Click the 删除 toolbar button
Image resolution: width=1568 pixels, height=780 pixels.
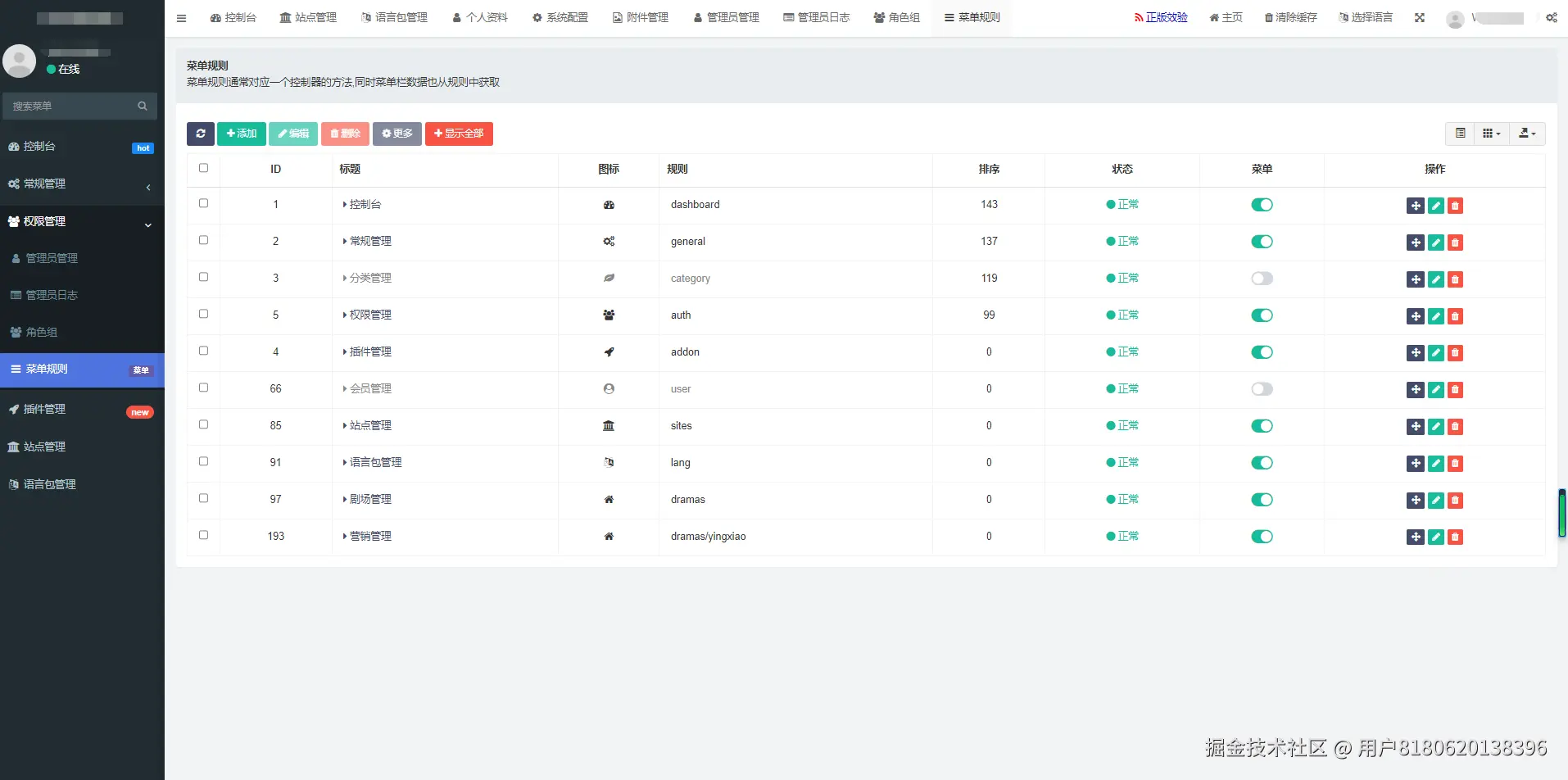click(x=345, y=134)
